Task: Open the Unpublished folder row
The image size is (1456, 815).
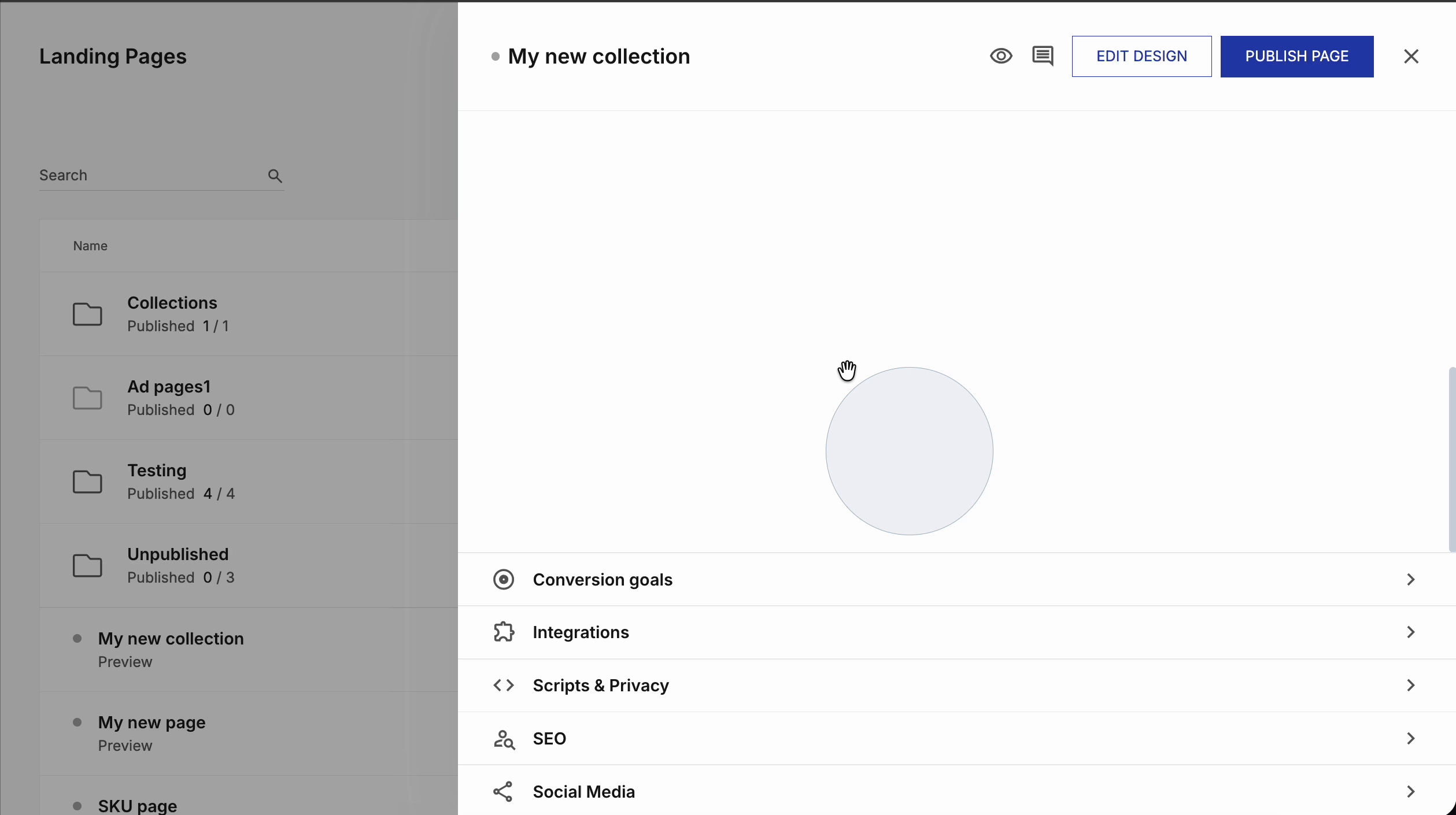Action: tap(178, 565)
